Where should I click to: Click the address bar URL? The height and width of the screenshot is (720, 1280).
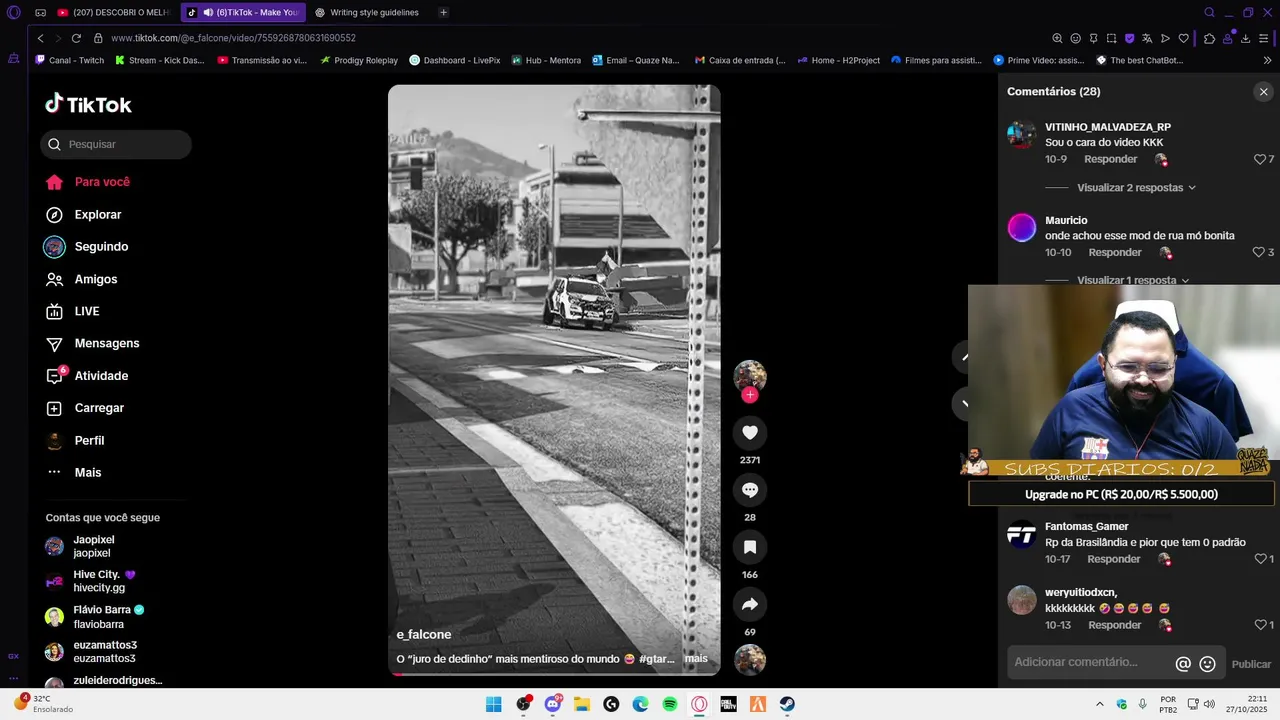tap(234, 38)
